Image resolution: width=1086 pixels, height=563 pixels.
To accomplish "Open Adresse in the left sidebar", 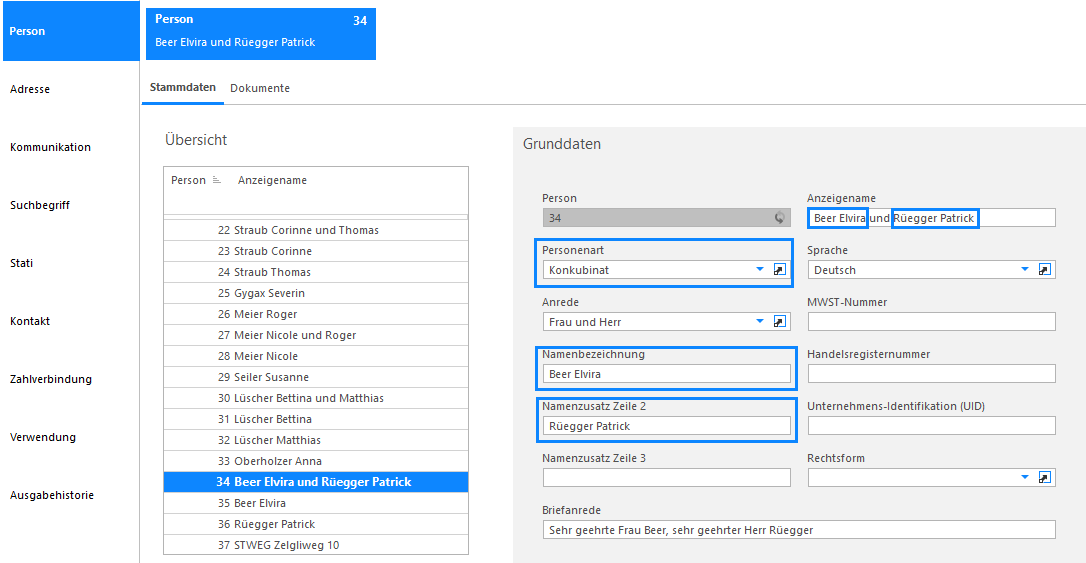I will [30, 89].
